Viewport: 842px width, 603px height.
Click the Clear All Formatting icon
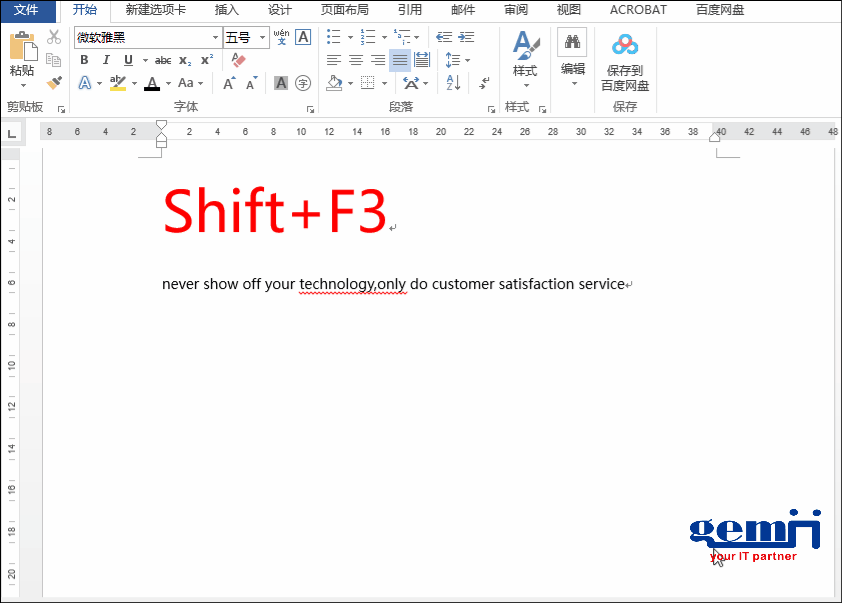238,59
